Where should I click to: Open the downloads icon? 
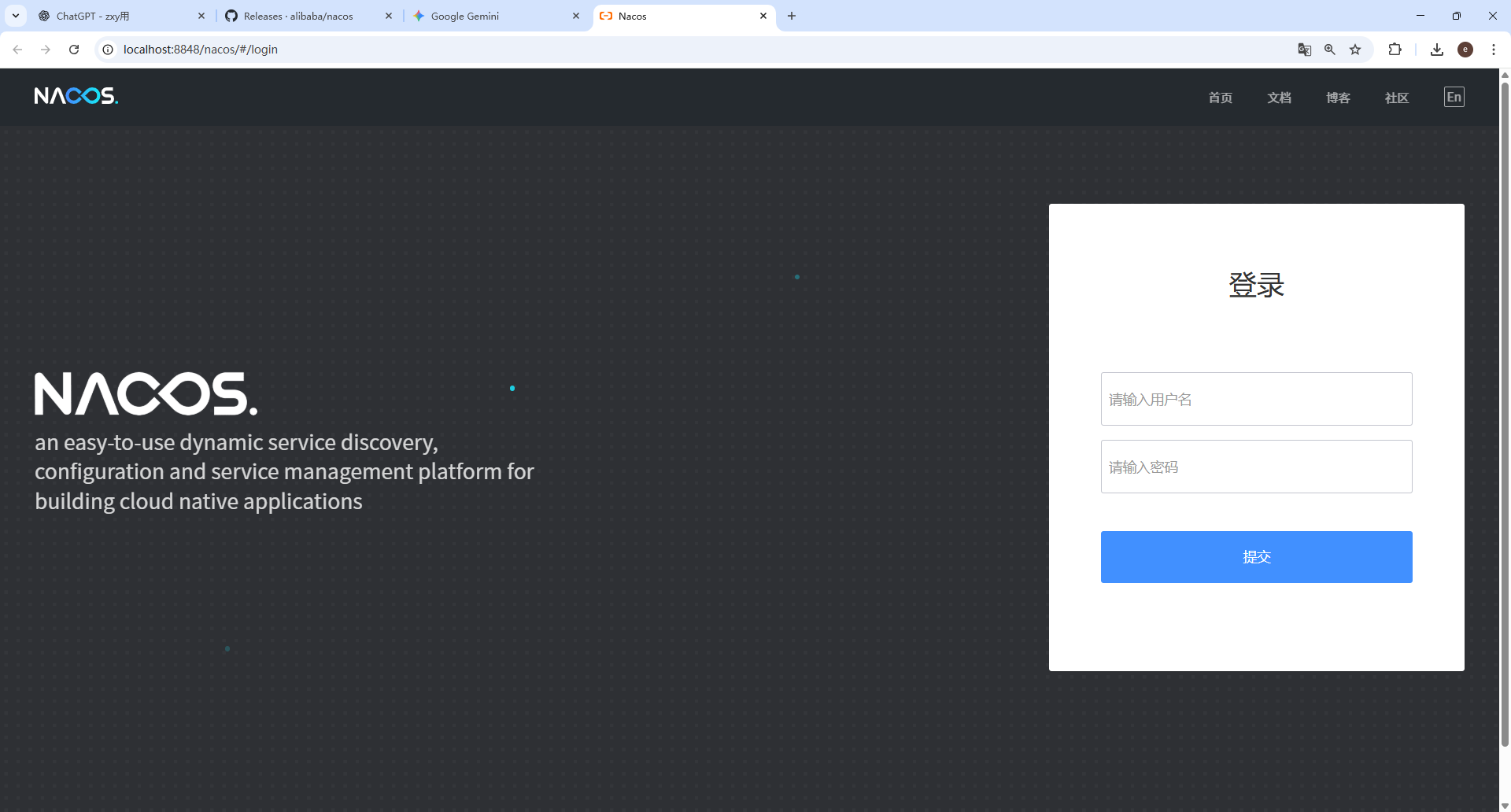1437,50
